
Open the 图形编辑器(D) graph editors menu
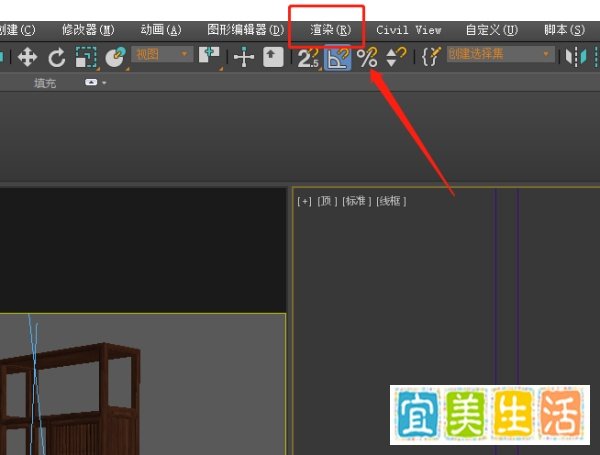click(x=245, y=30)
